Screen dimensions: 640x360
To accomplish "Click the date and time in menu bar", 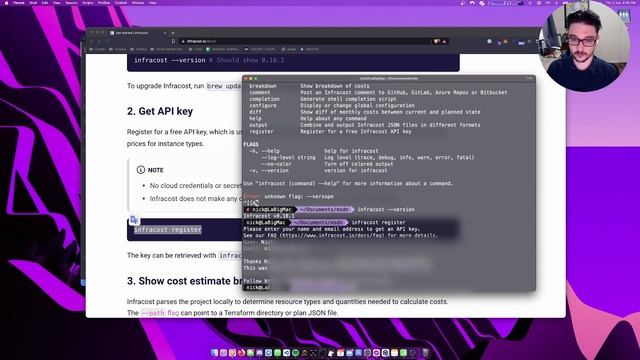I will pos(620,2).
